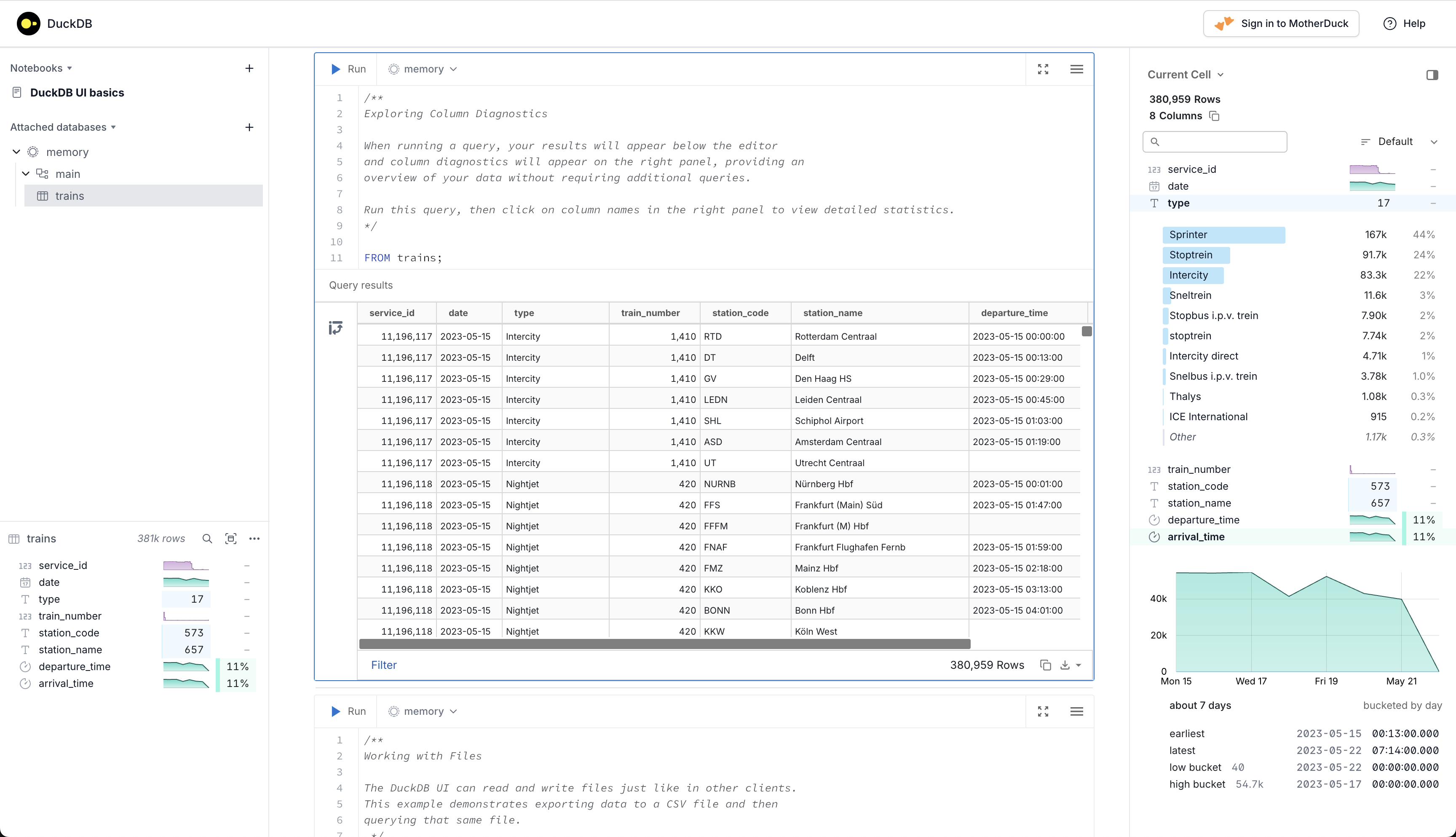
Task: Open the Filter control below query results
Action: point(383,665)
